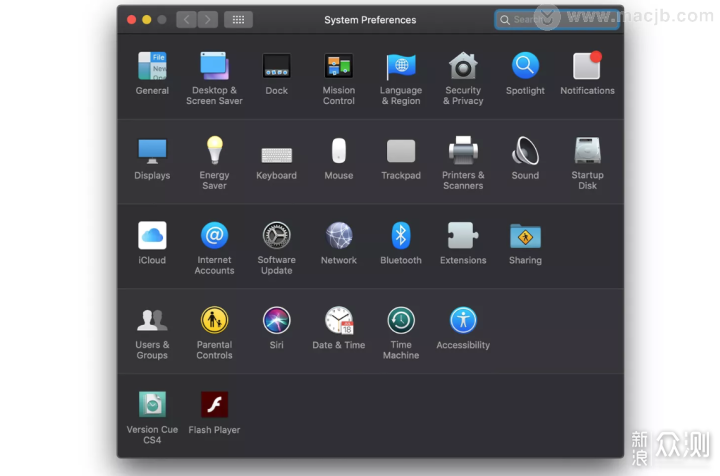Click the back navigation arrow
Screen dimensions: 720x476
pos(186,20)
